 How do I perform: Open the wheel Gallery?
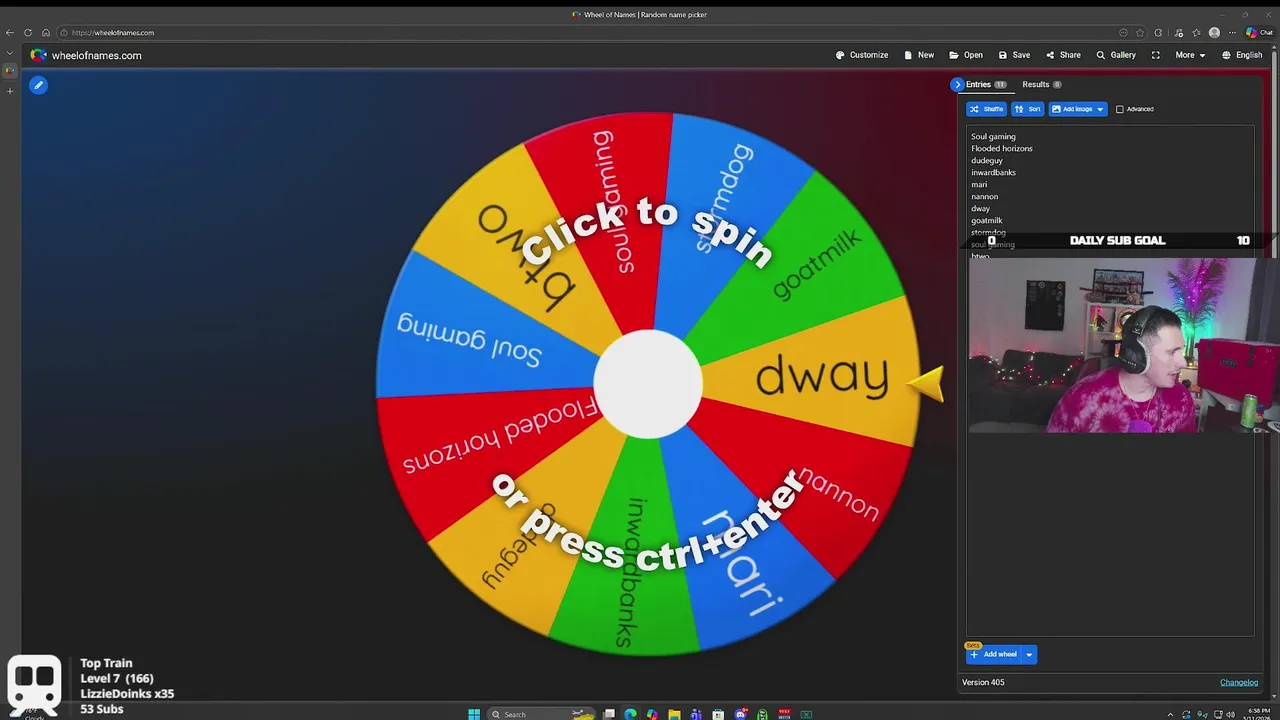click(x=1116, y=55)
